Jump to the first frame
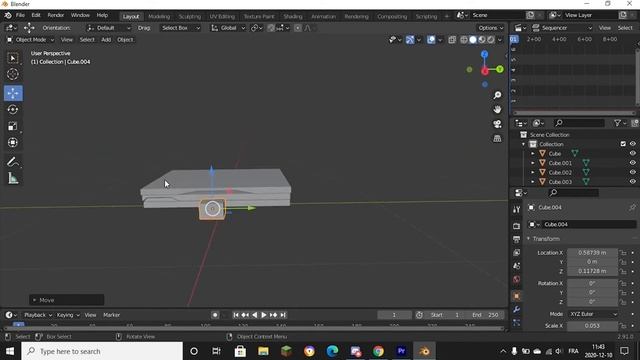 click(236, 315)
